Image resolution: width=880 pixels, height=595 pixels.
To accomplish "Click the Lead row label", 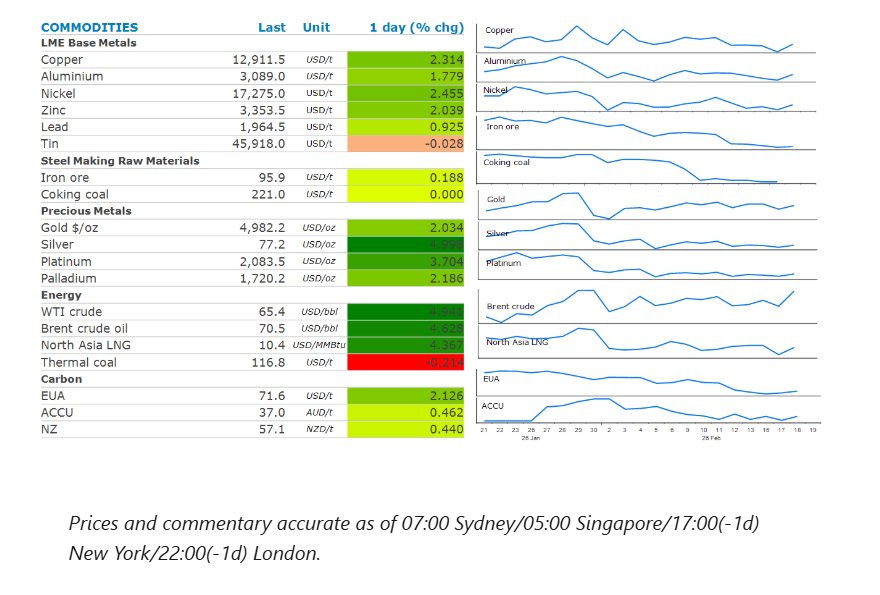I will pos(54,127).
